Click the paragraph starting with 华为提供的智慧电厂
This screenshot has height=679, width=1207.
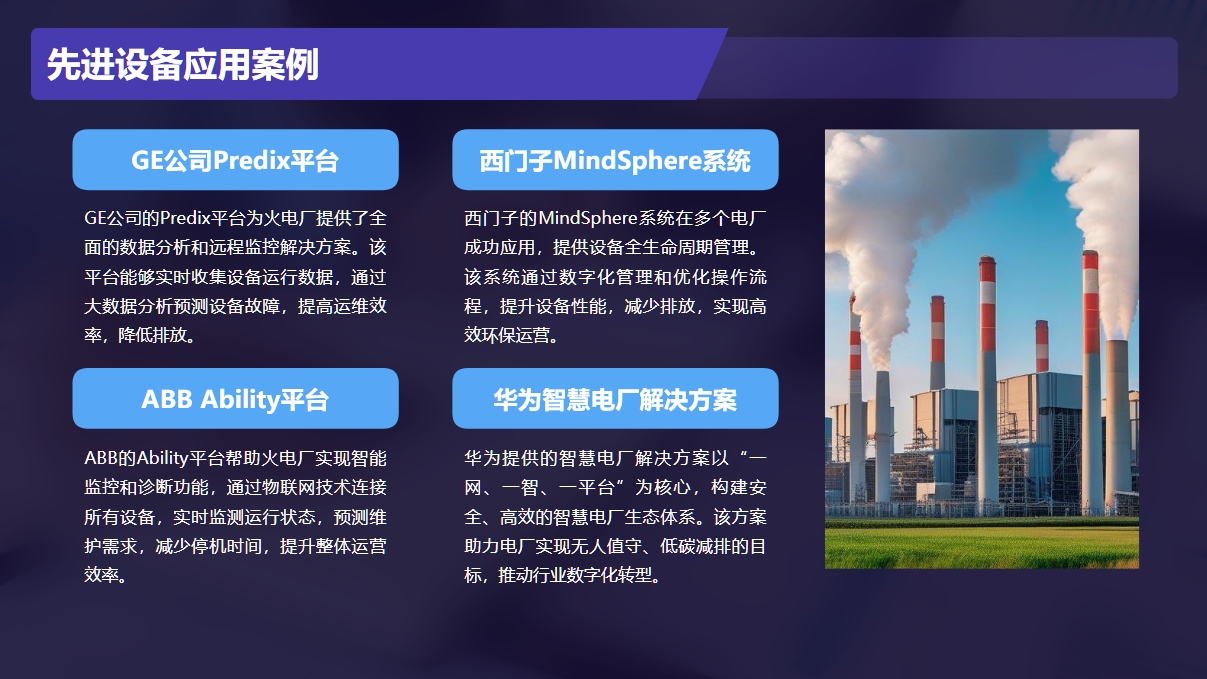(x=615, y=517)
